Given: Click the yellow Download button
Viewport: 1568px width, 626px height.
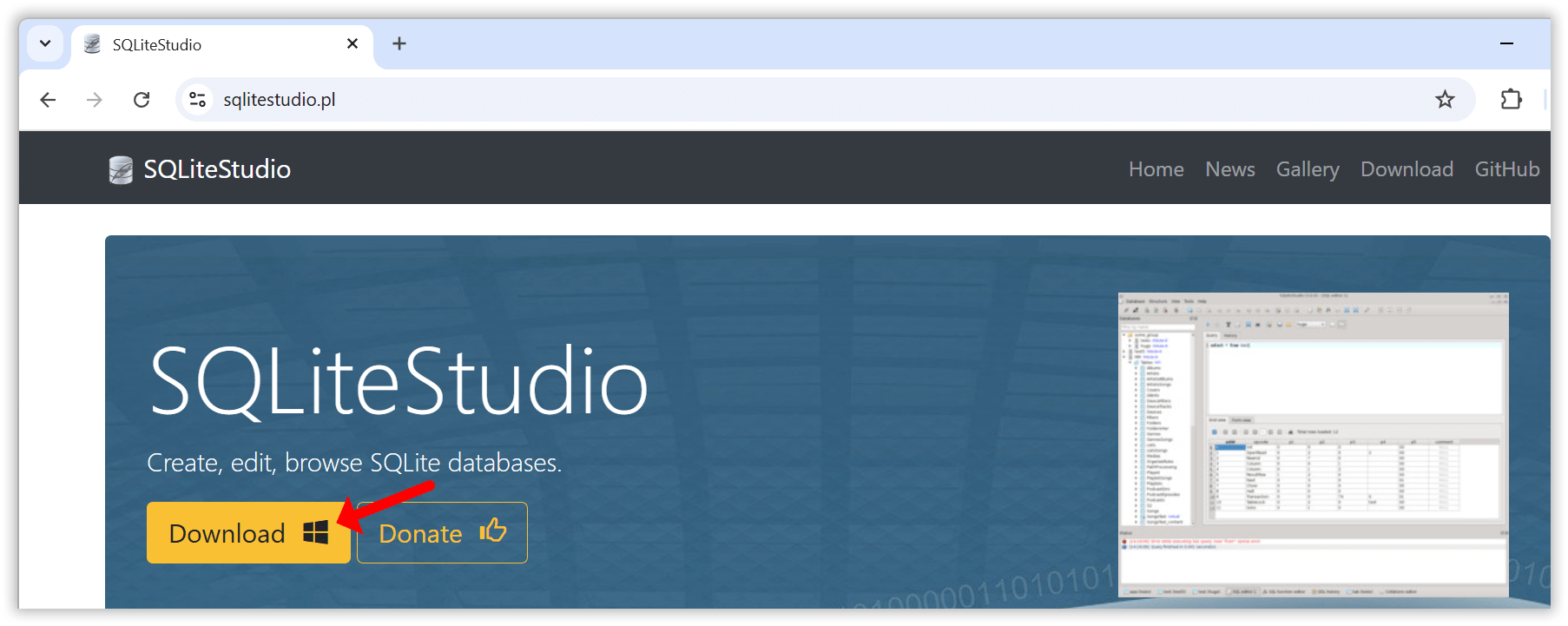Looking at the screenshot, I should pyautogui.click(x=247, y=533).
